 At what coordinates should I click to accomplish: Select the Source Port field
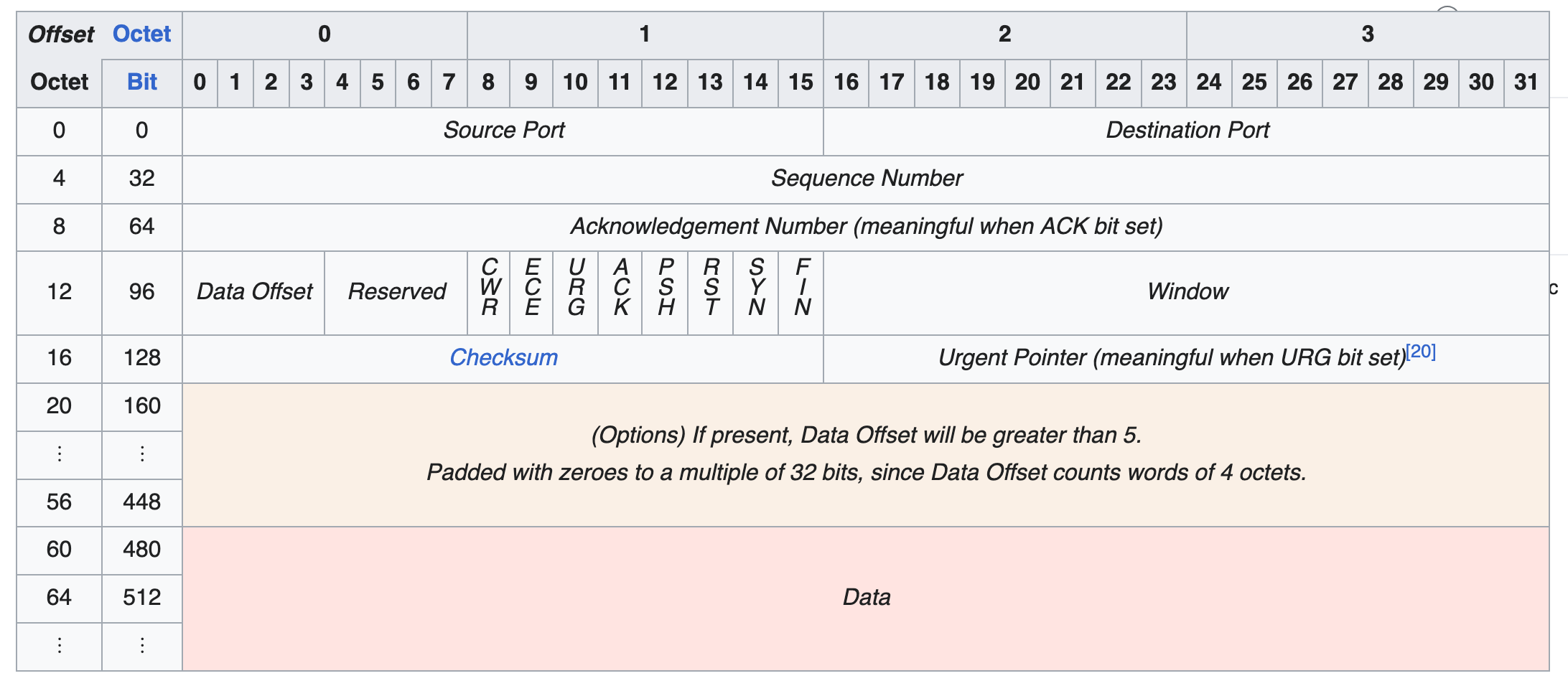(503, 131)
